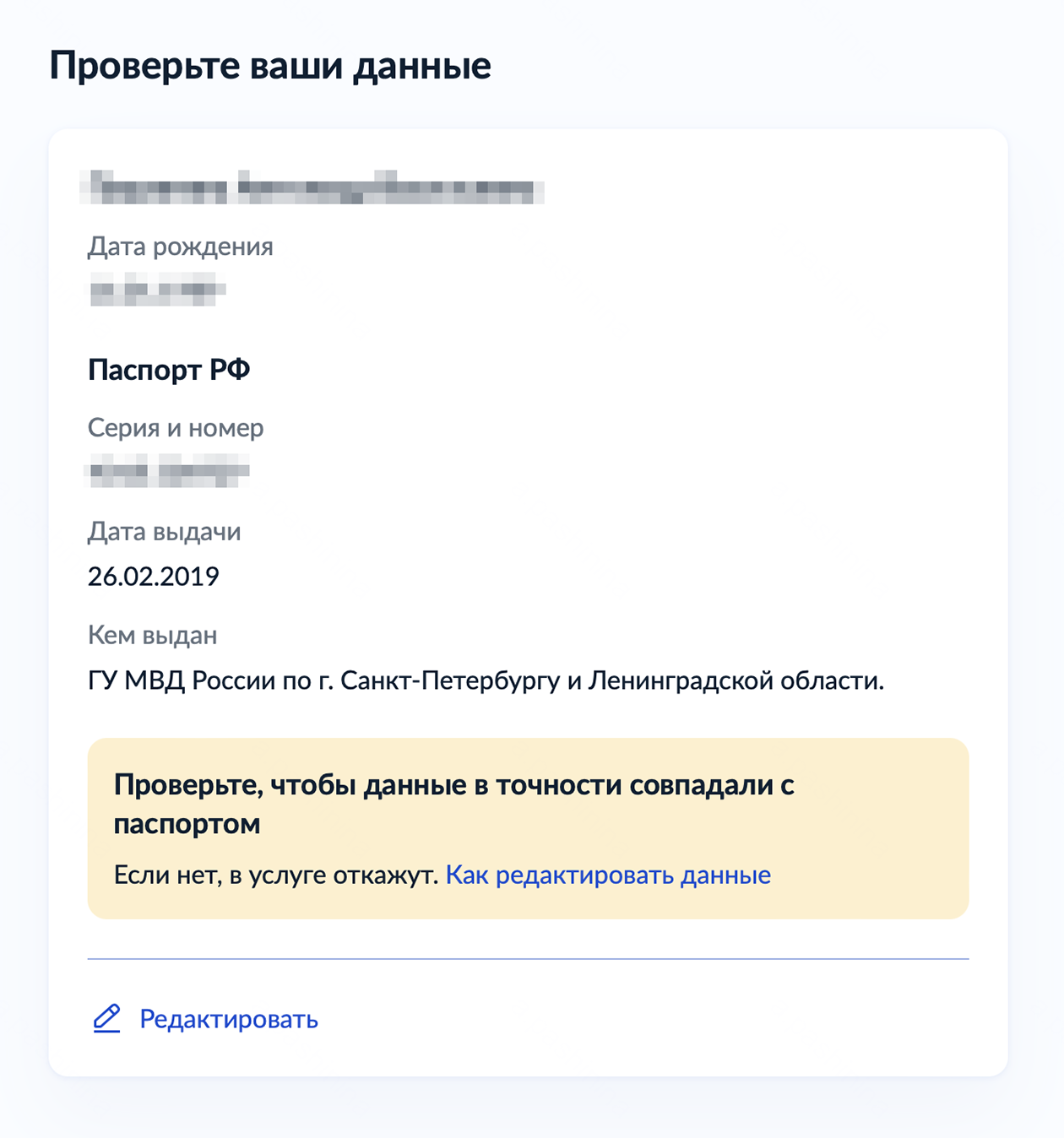1064x1138 pixels.
Task: Click the word "Санкт-Петербургу" in the authority line
Action: [x=450, y=680]
